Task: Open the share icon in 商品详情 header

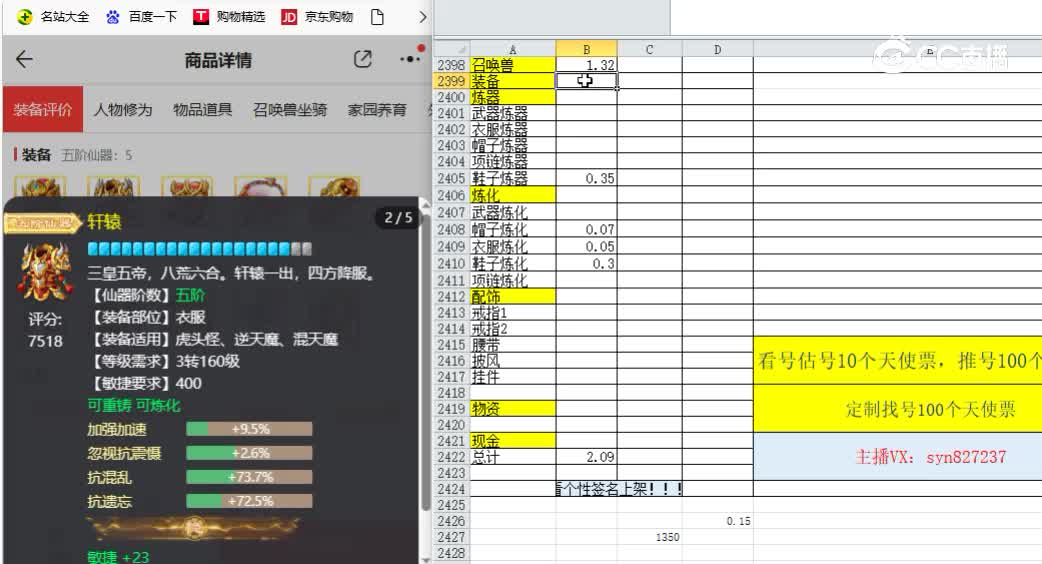Action: [x=363, y=59]
